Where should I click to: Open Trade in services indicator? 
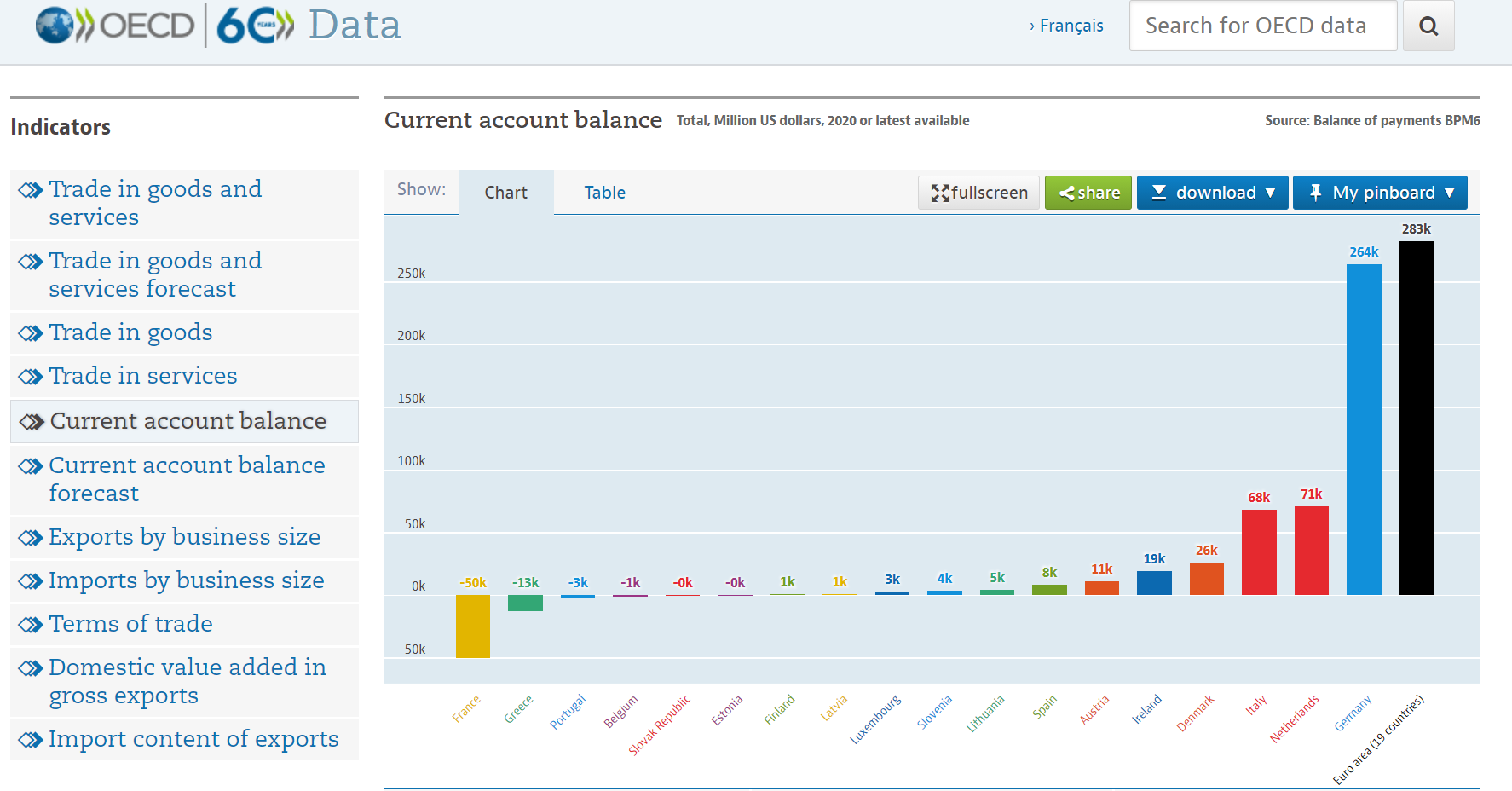tap(142, 376)
